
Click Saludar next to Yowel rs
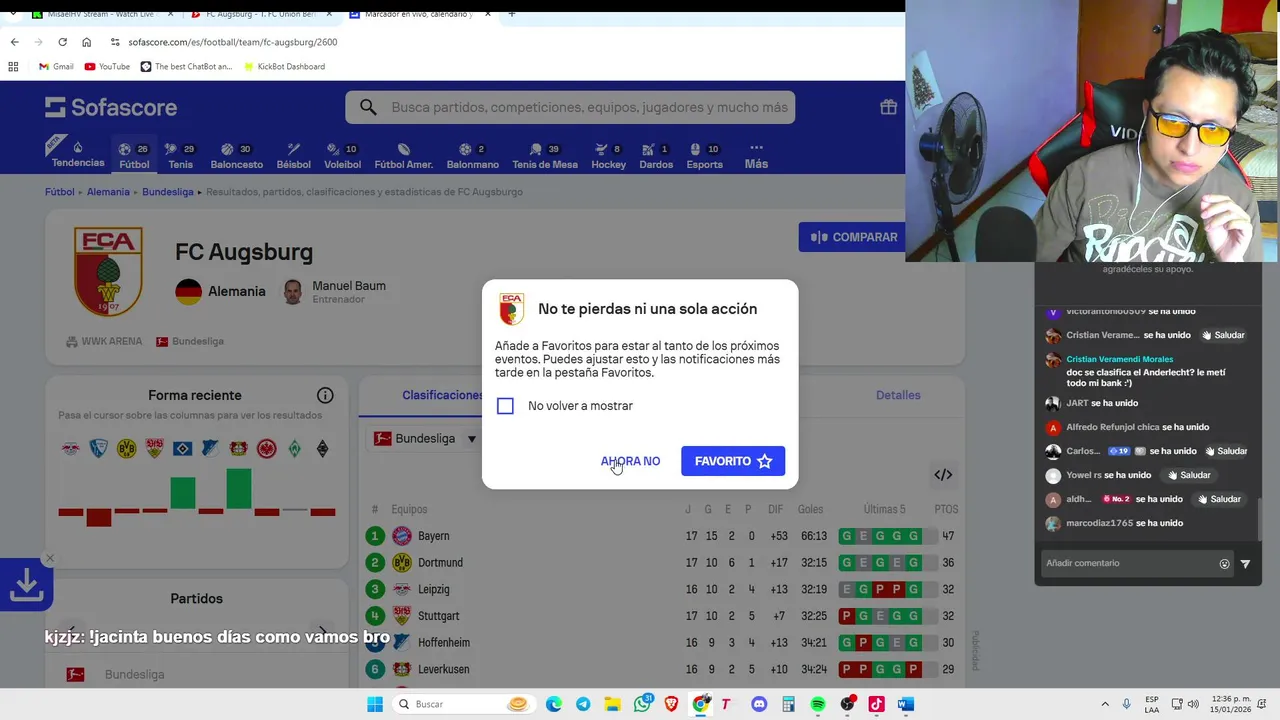[x=1188, y=475]
